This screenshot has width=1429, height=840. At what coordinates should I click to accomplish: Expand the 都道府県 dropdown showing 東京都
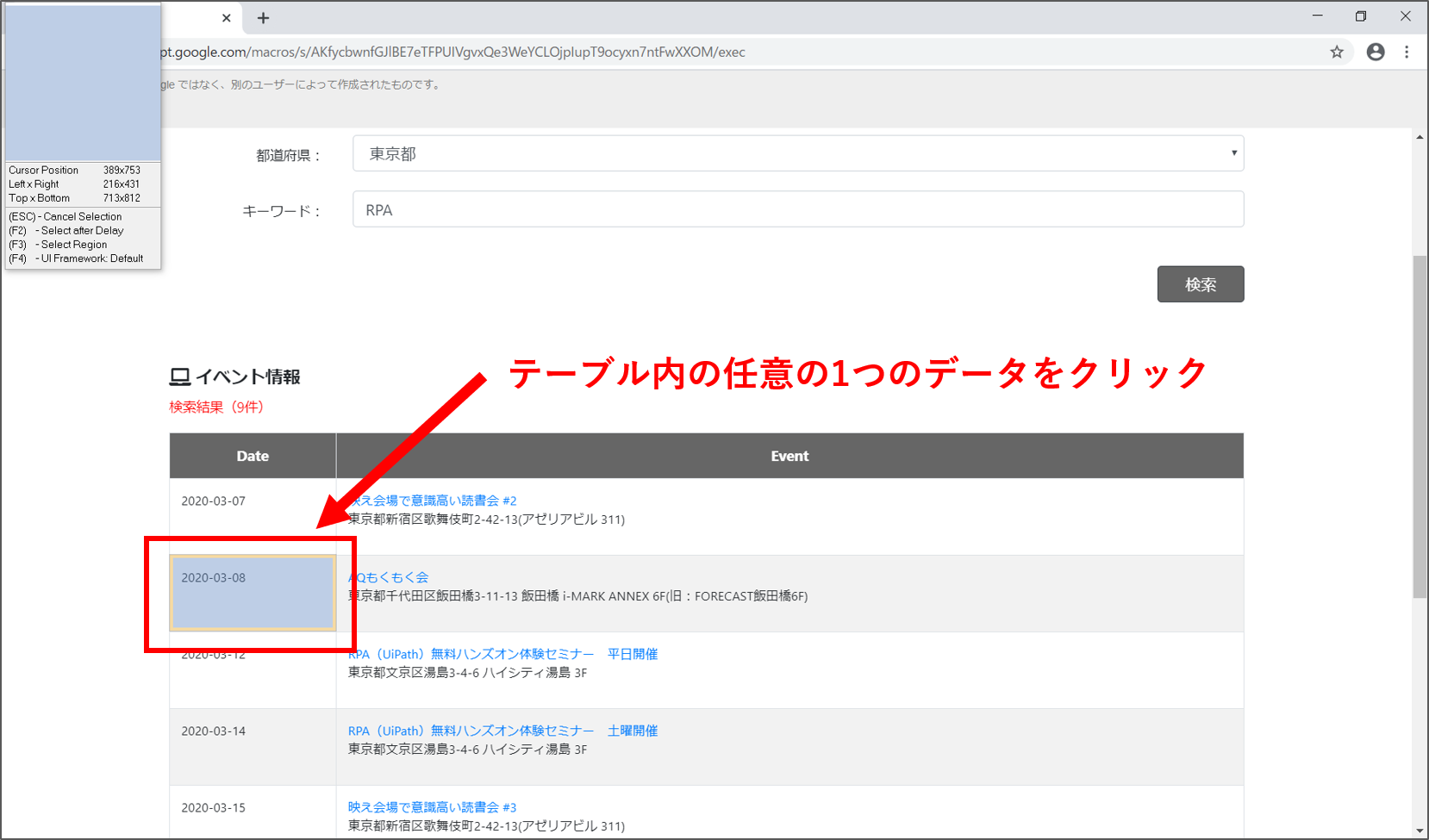[797, 154]
